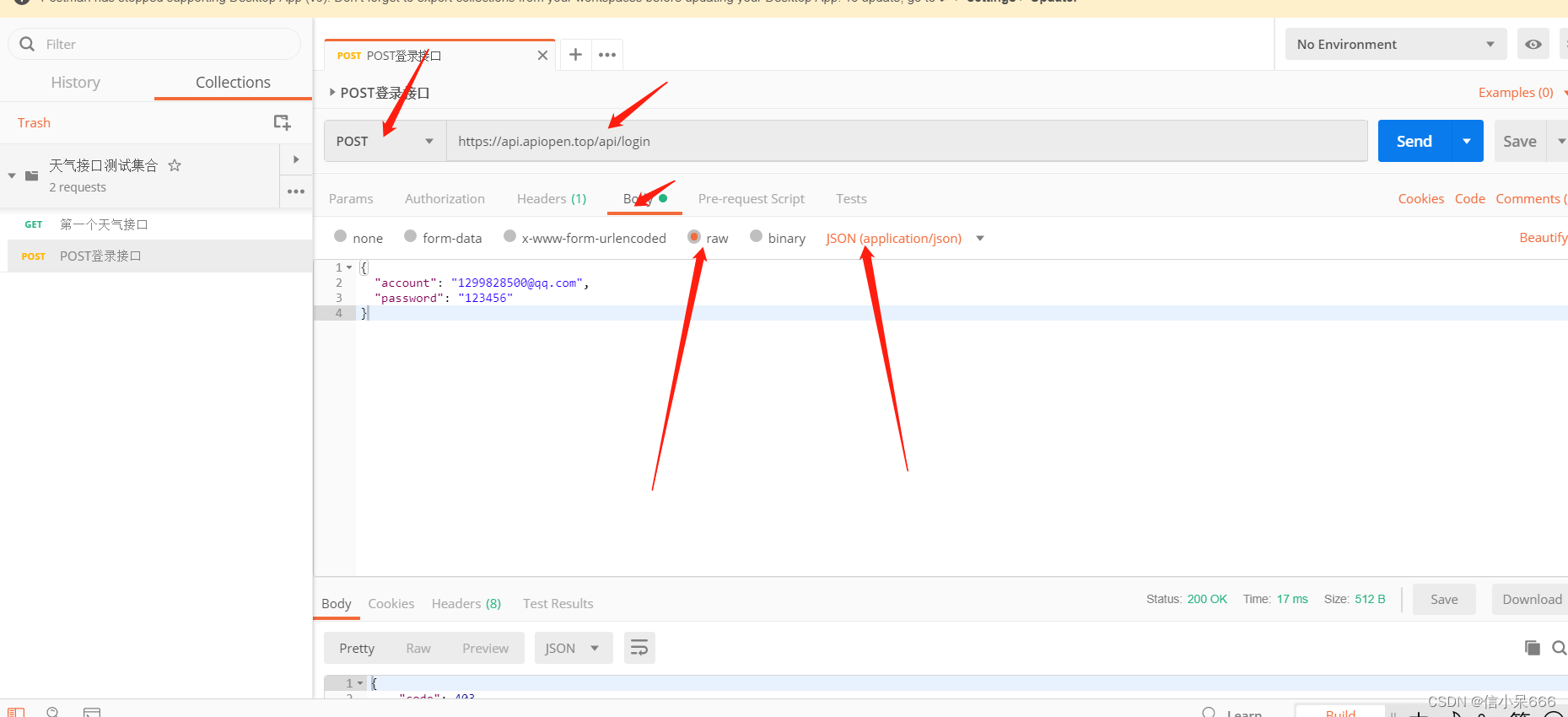Select the GET 第一个天气接口 request
The height and width of the screenshot is (717, 1568).
click(x=156, y=224)
